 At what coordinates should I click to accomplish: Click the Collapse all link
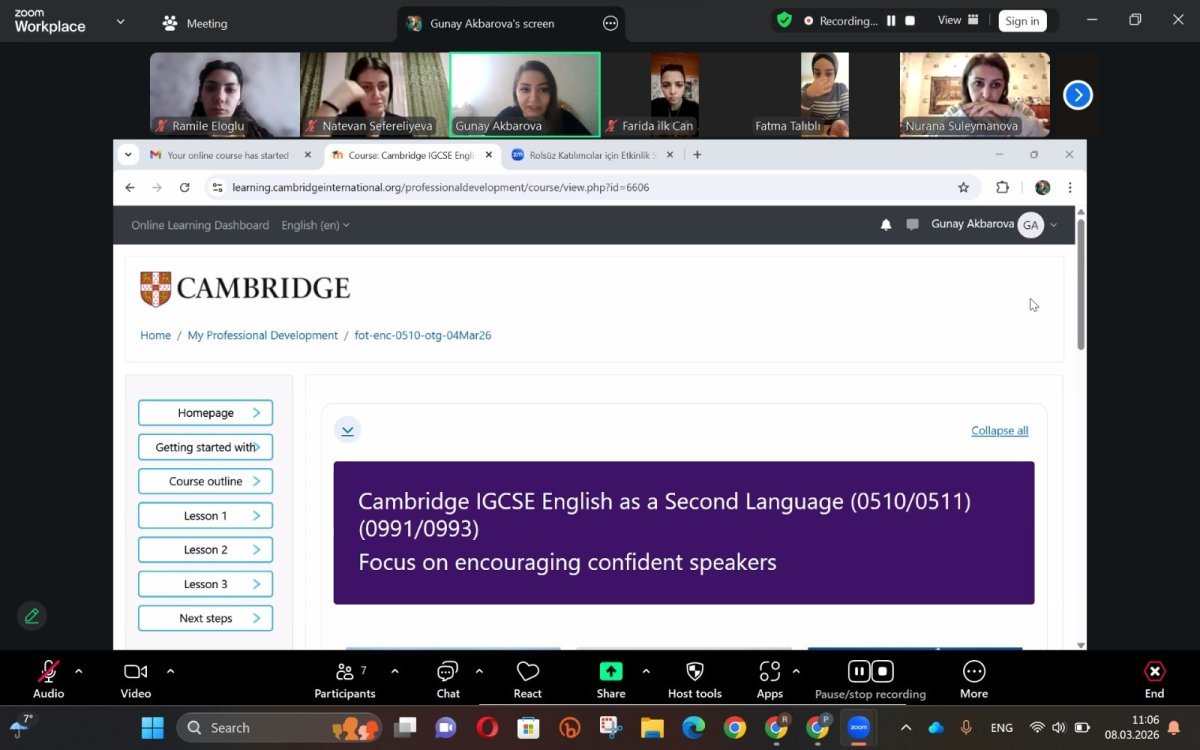999,431
